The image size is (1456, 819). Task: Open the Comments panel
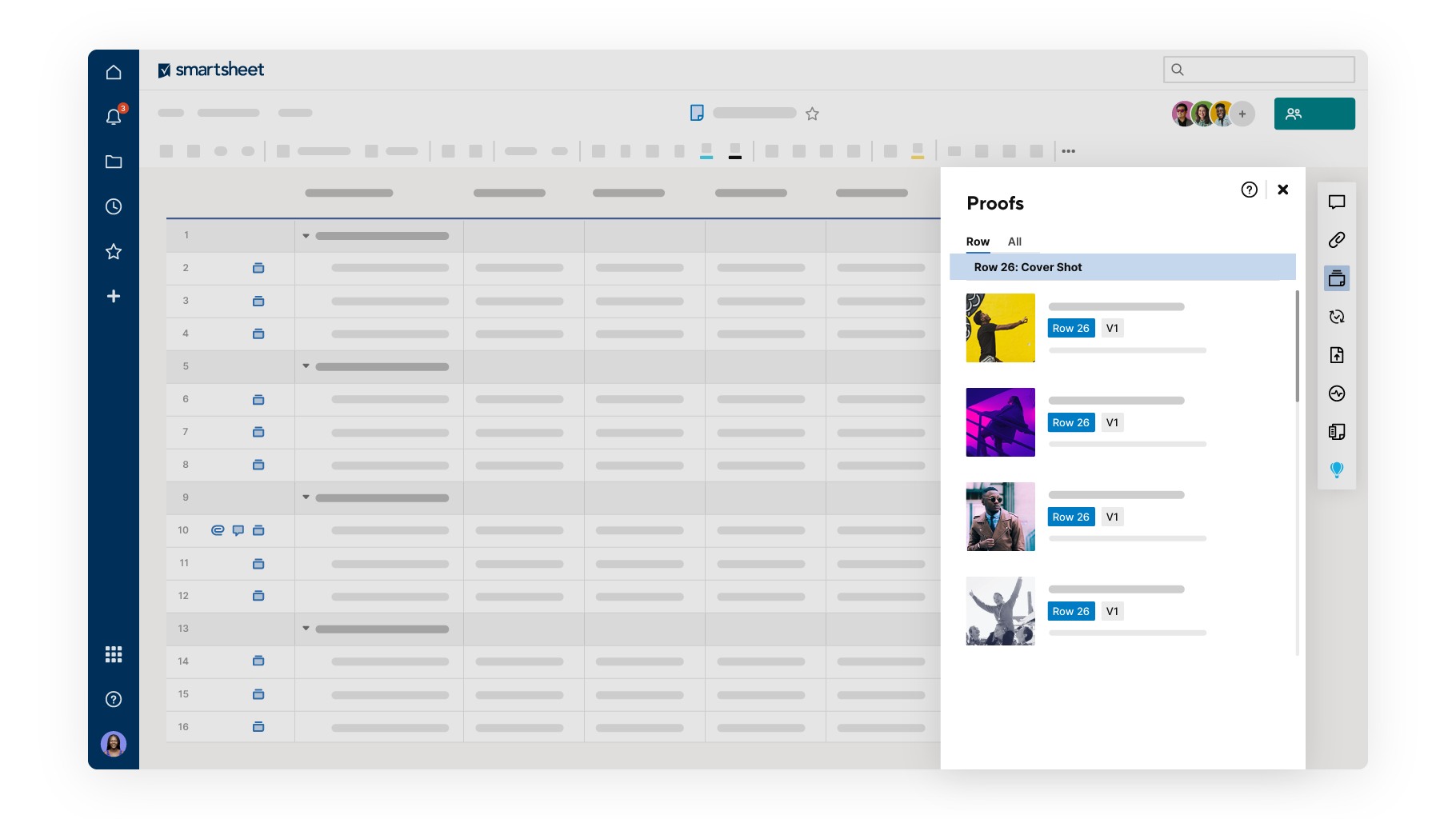(1337, 202)
